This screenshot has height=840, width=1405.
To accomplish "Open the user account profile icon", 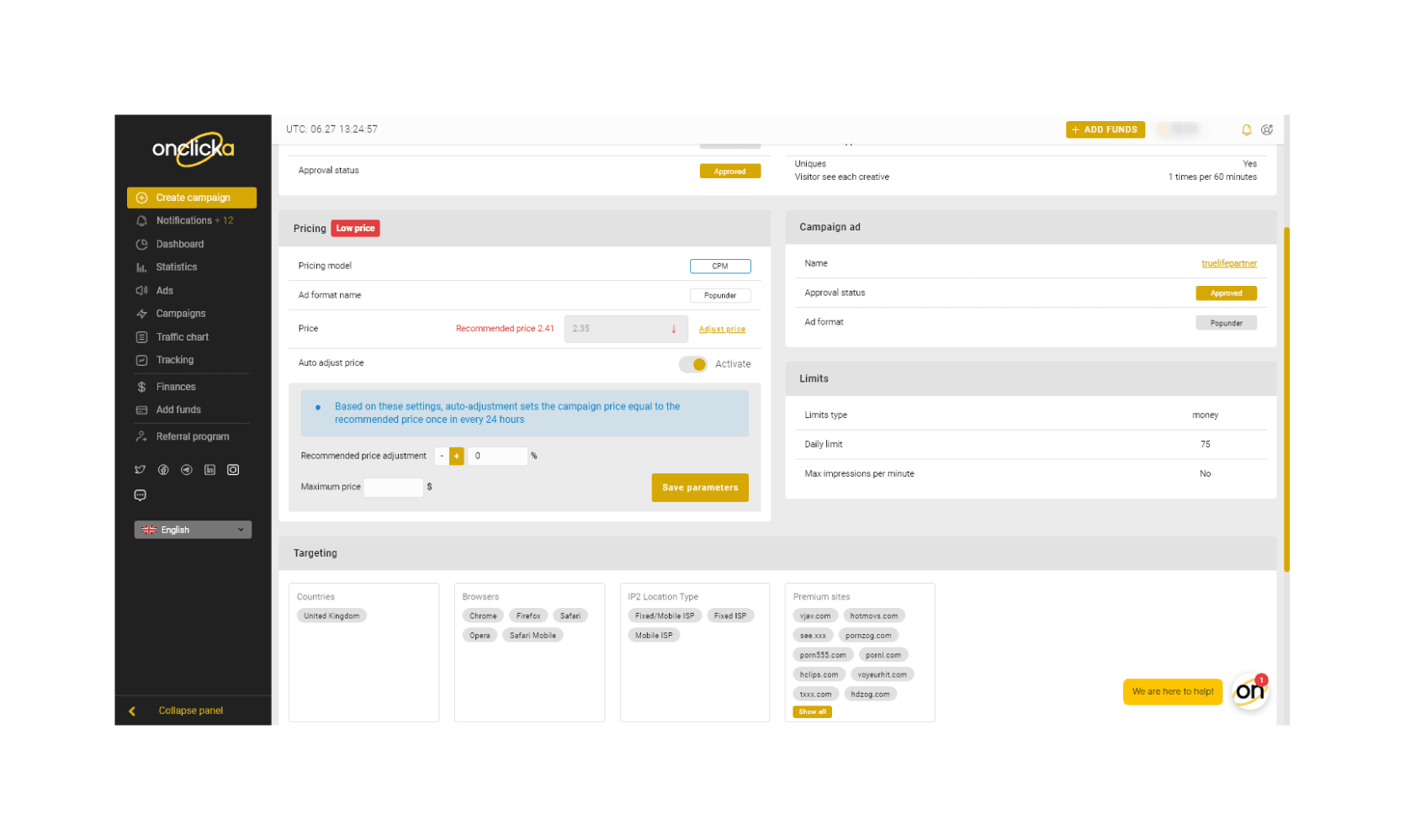I will (x=1267, y=129).
